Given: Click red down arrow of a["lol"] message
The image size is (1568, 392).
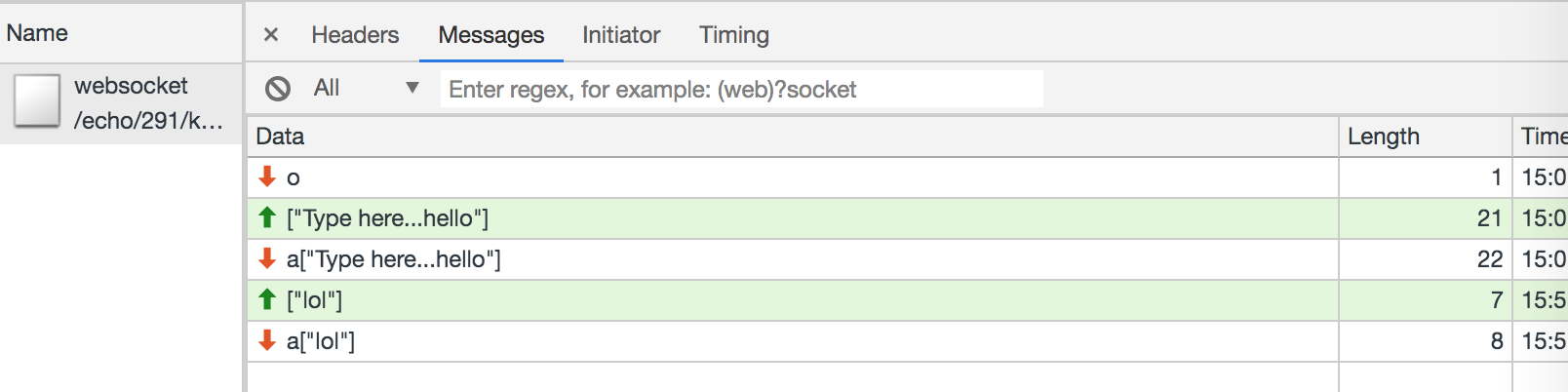Looking at the screenshot, I should [267, 340].
